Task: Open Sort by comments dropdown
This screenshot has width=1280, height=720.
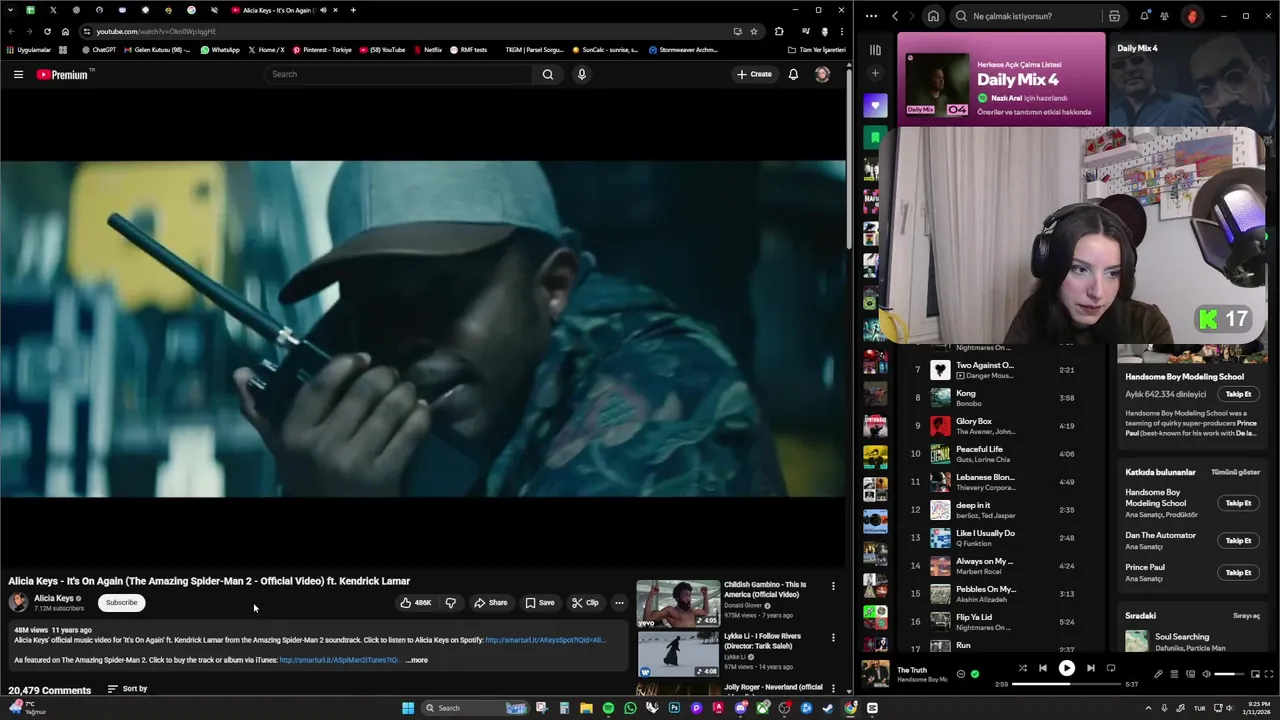Action: tap(127, 689)
